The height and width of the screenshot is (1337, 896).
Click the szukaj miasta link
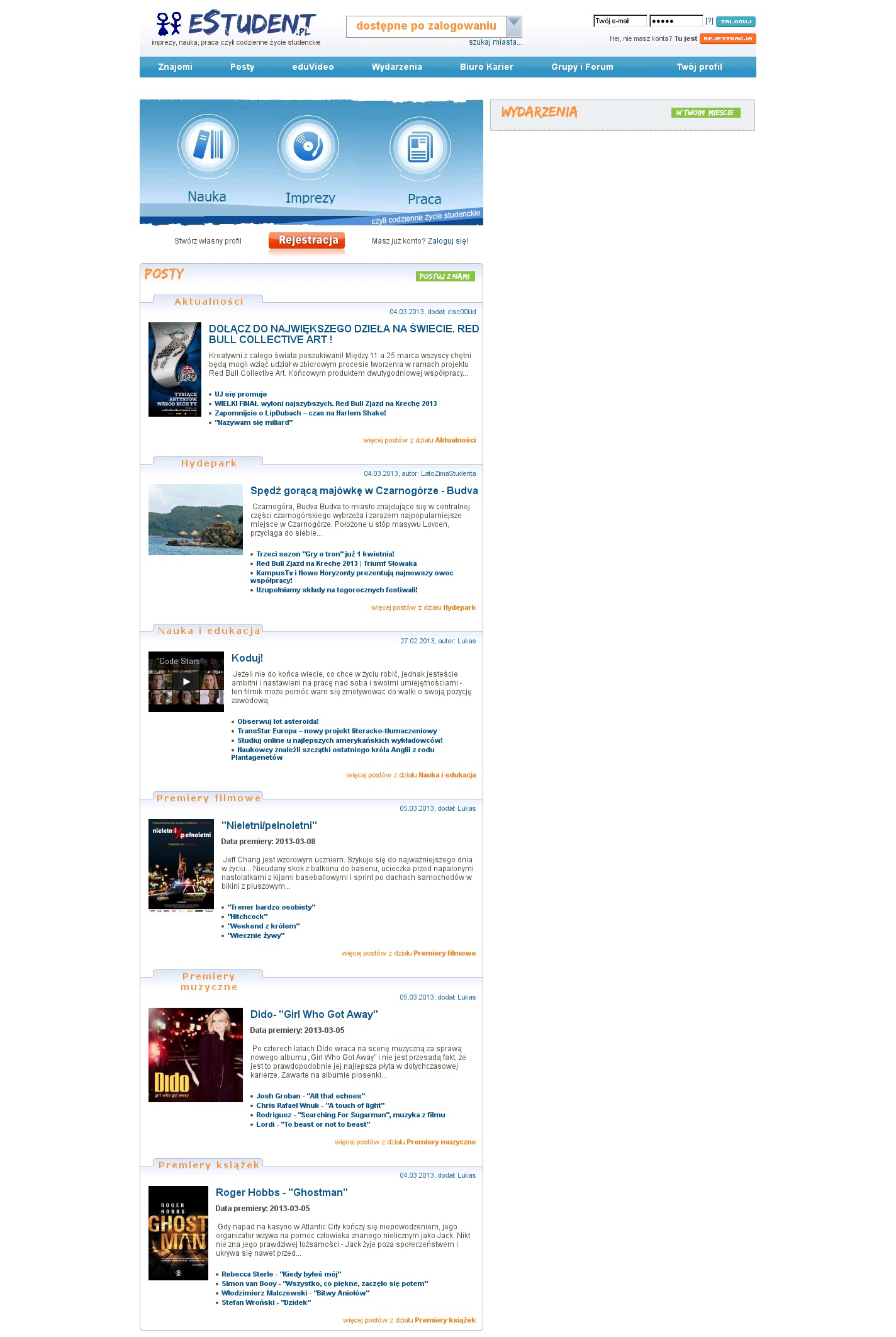coord(495,42)
